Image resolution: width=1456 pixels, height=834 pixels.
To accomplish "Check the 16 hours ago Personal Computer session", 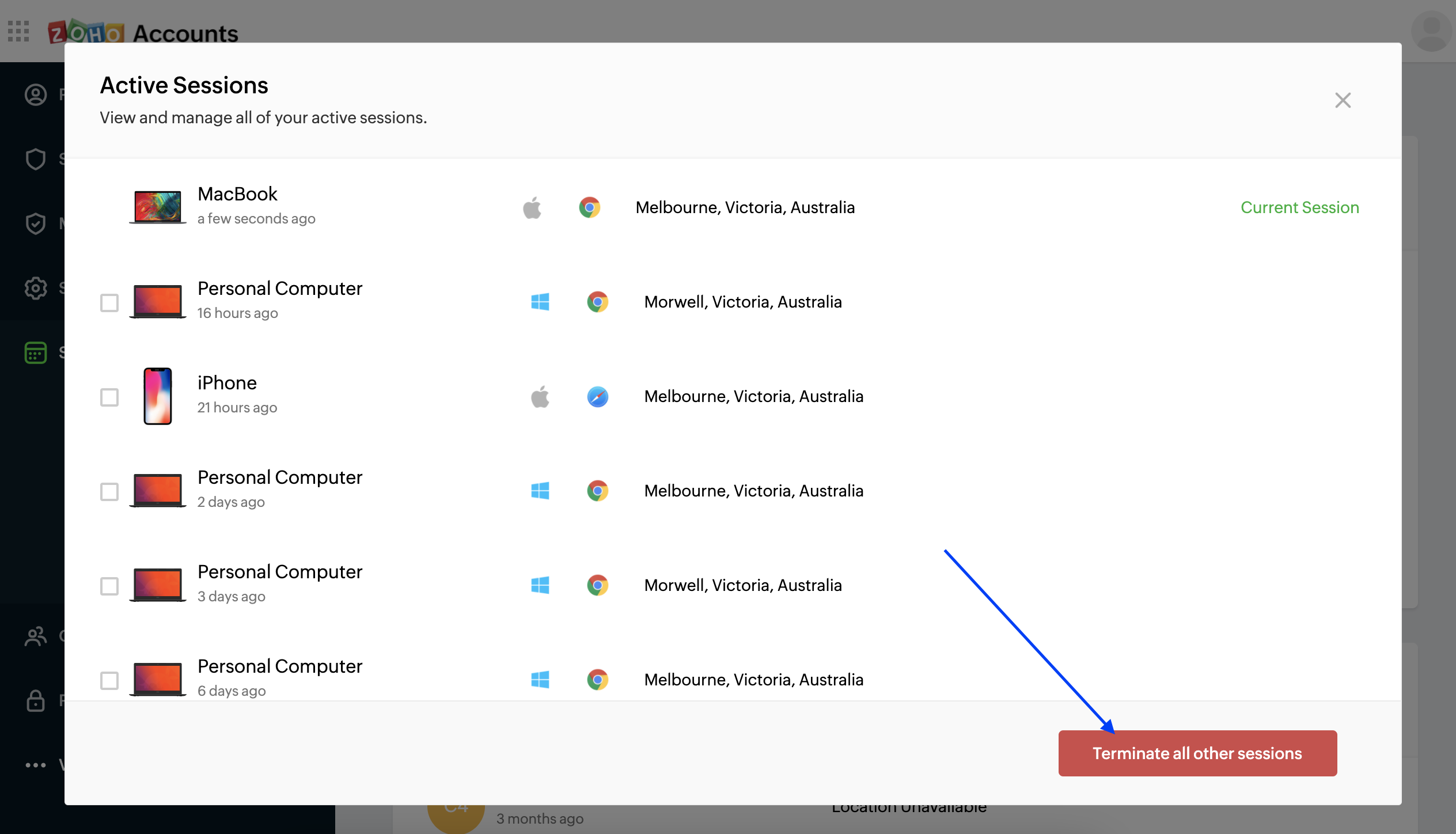I will 109,302.
